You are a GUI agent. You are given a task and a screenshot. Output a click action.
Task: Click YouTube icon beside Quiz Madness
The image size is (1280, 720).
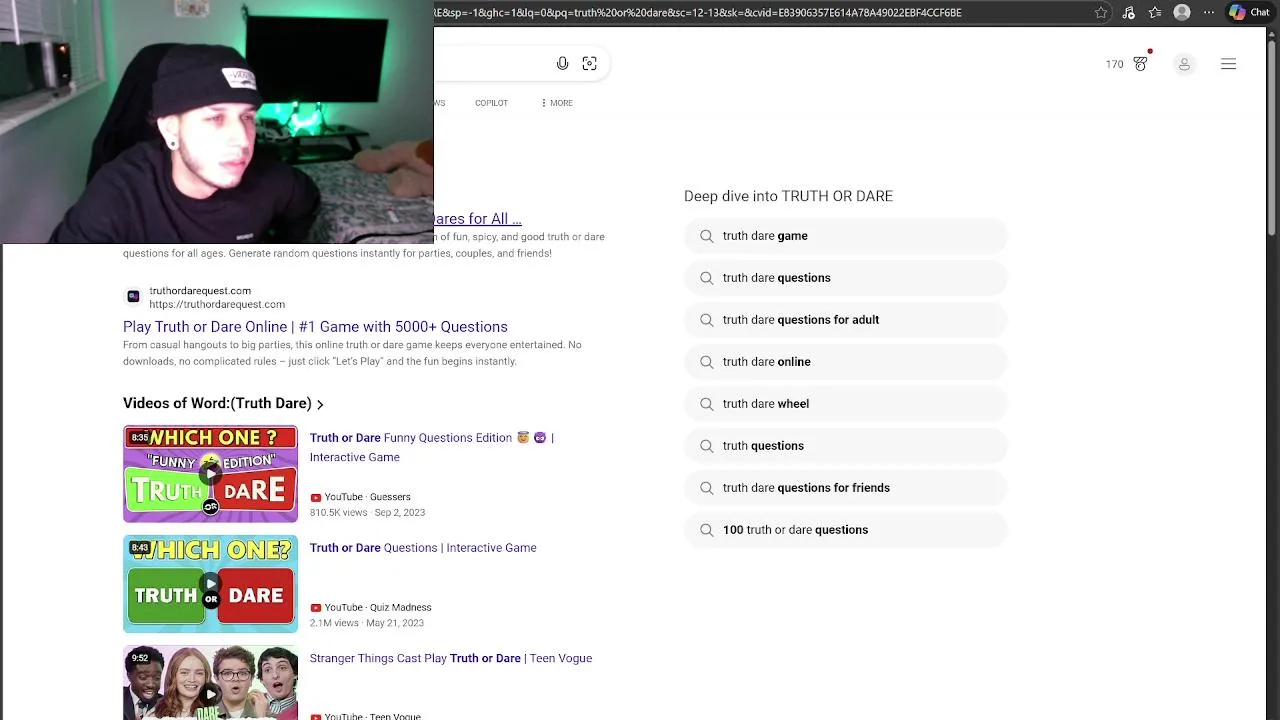[315, 608]
